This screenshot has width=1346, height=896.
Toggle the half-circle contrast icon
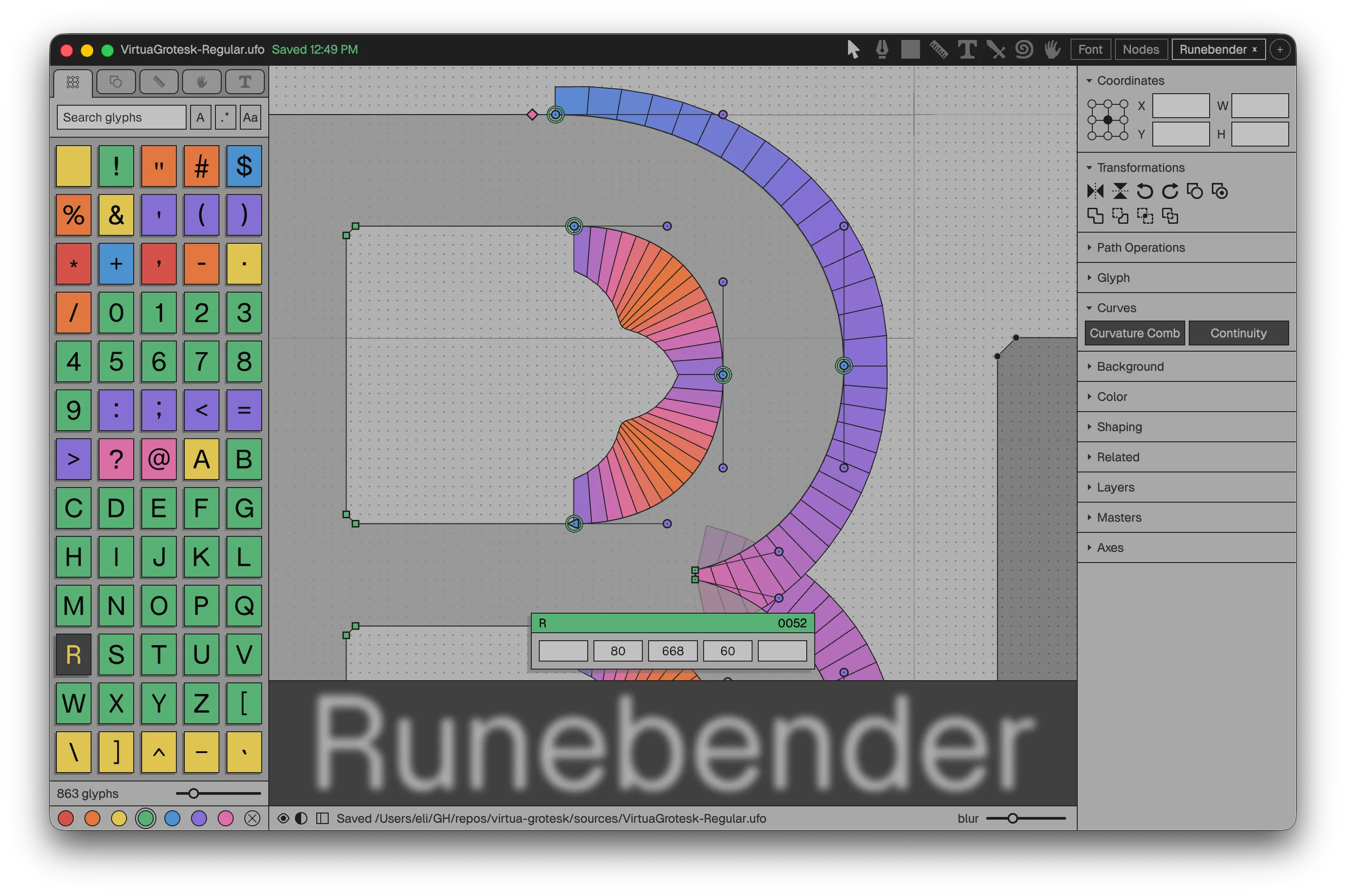coord(301,818)
